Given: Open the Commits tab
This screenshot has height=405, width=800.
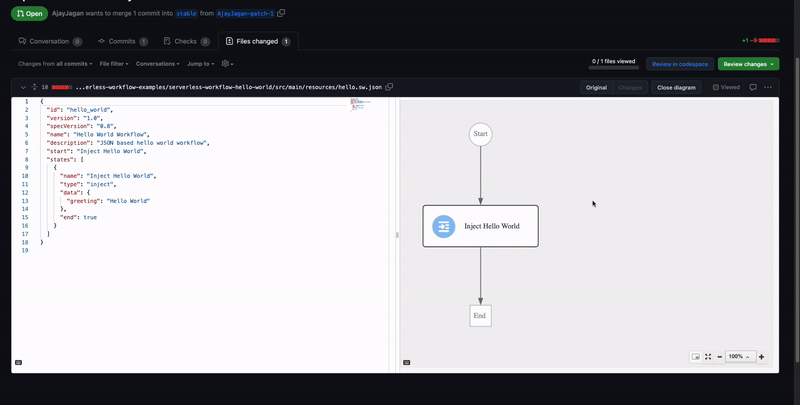Looking at the screenshot, I should coord(122,41).
